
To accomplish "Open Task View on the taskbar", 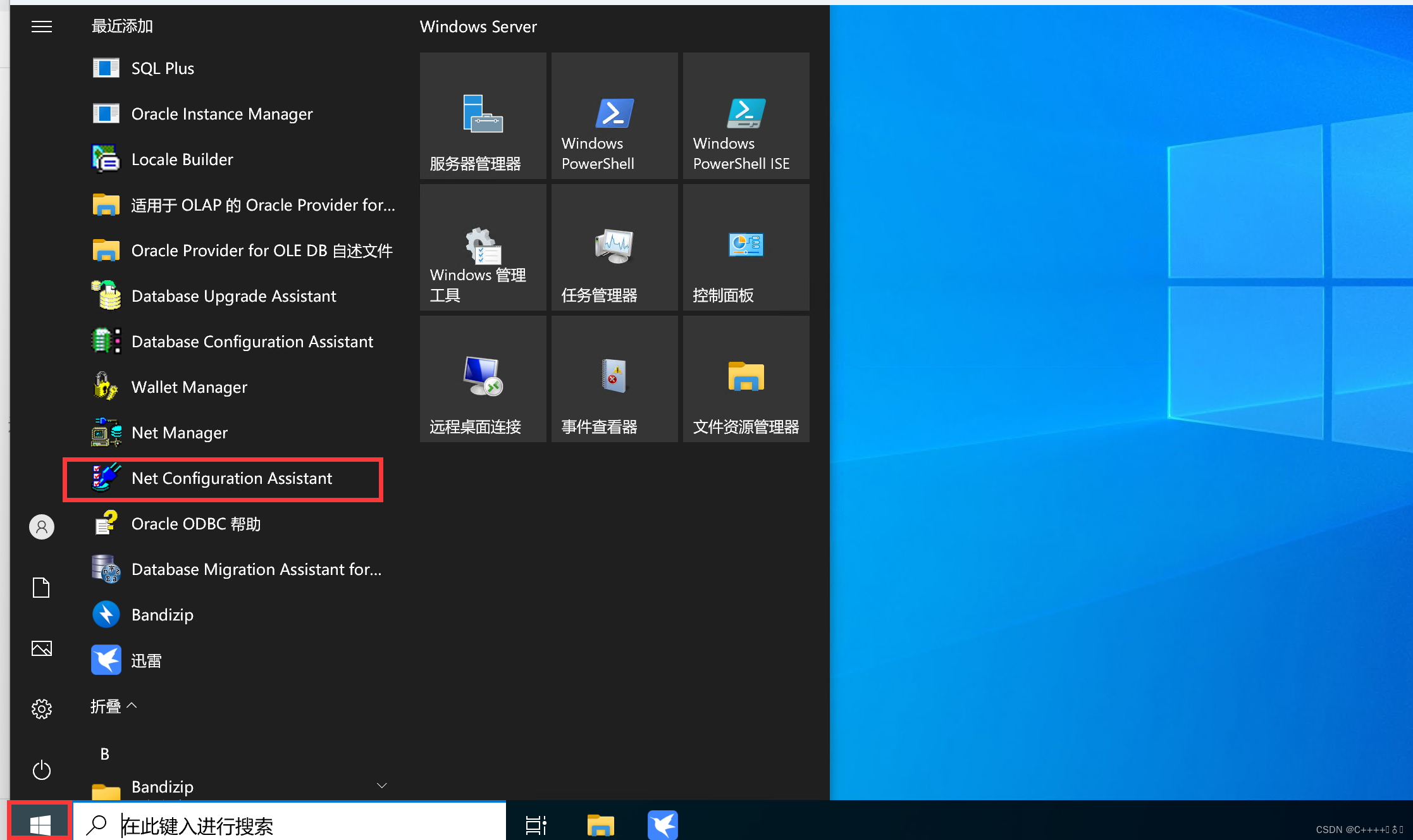I will [x=536, y=825].
